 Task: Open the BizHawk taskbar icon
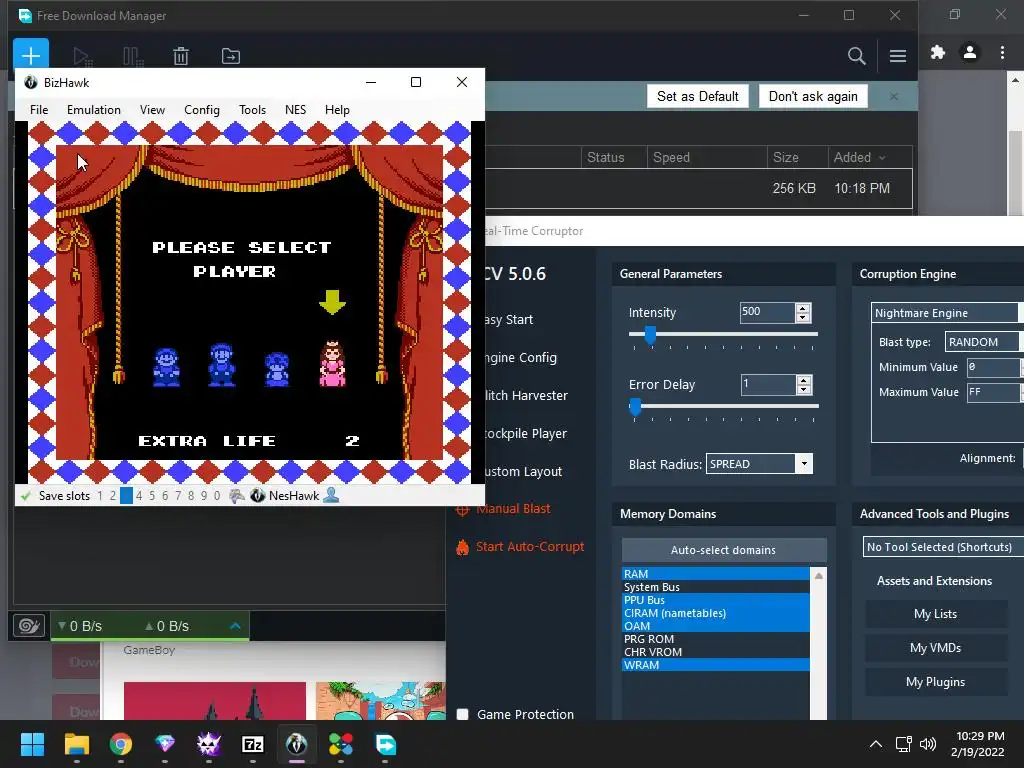(296, 744)
